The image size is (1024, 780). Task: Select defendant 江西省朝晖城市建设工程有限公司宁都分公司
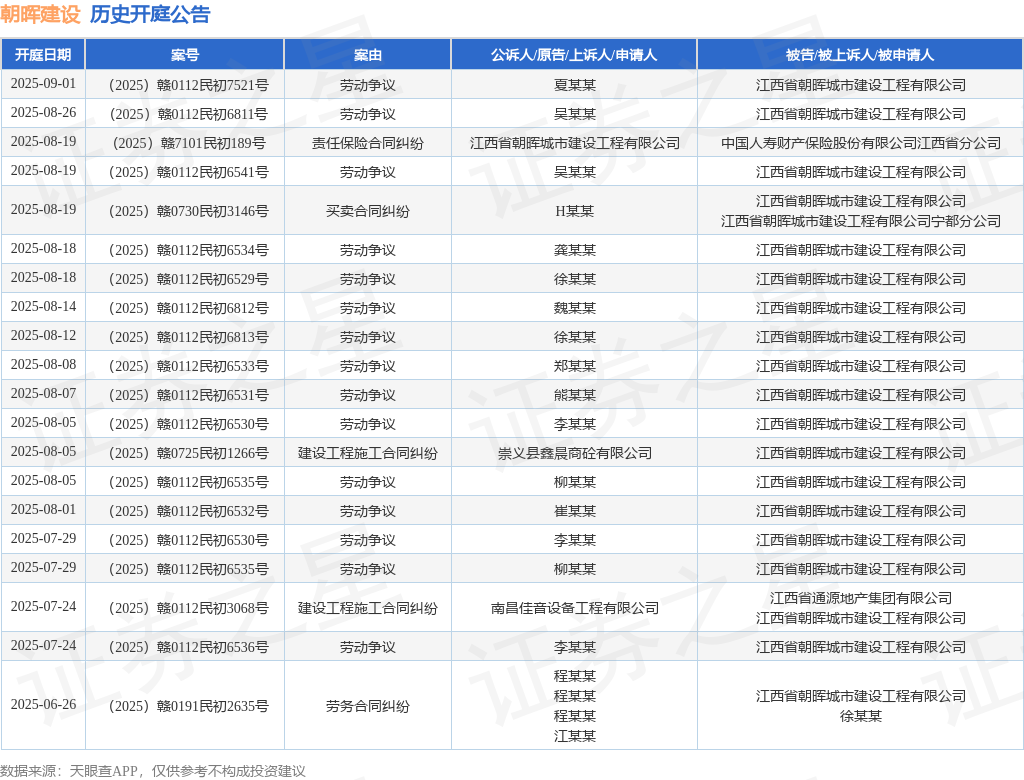click(x=861, y=221)
